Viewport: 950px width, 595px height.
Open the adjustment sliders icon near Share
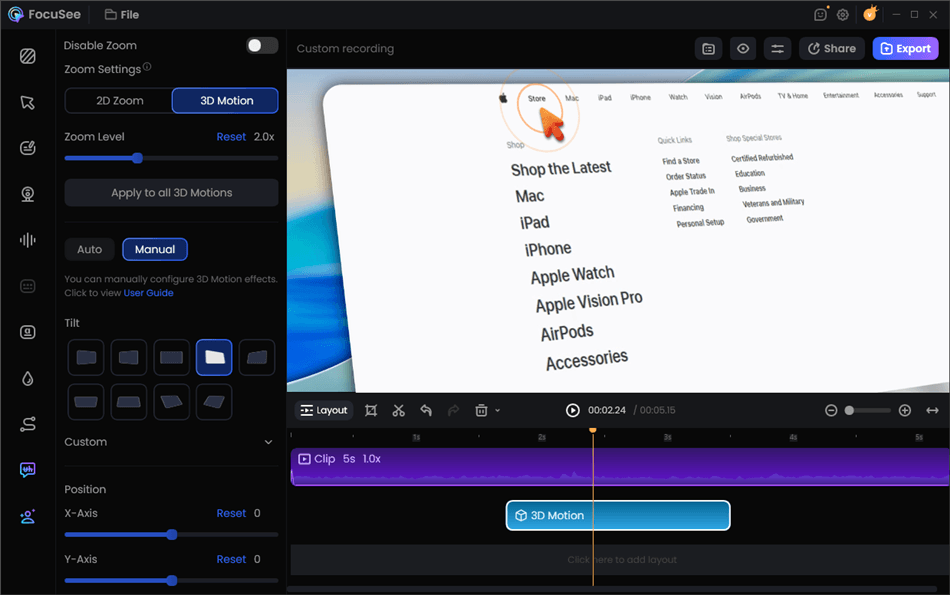tap(777, 48)
